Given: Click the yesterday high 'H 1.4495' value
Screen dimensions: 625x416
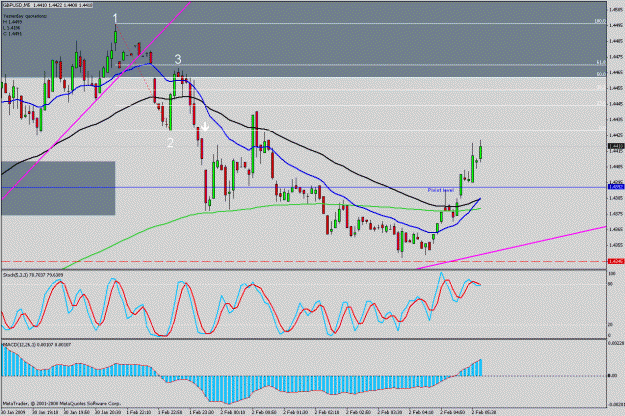Looking at the screenshot, I should pos(13,22).
